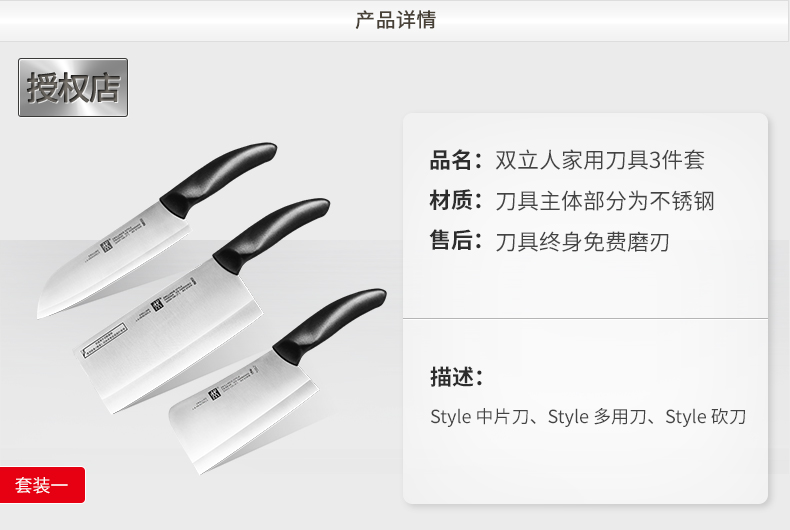The width and height of the screenshot is (790, 530).
Task: Click the bottom chopper's black handle
Action: click(x=329, y=326)
